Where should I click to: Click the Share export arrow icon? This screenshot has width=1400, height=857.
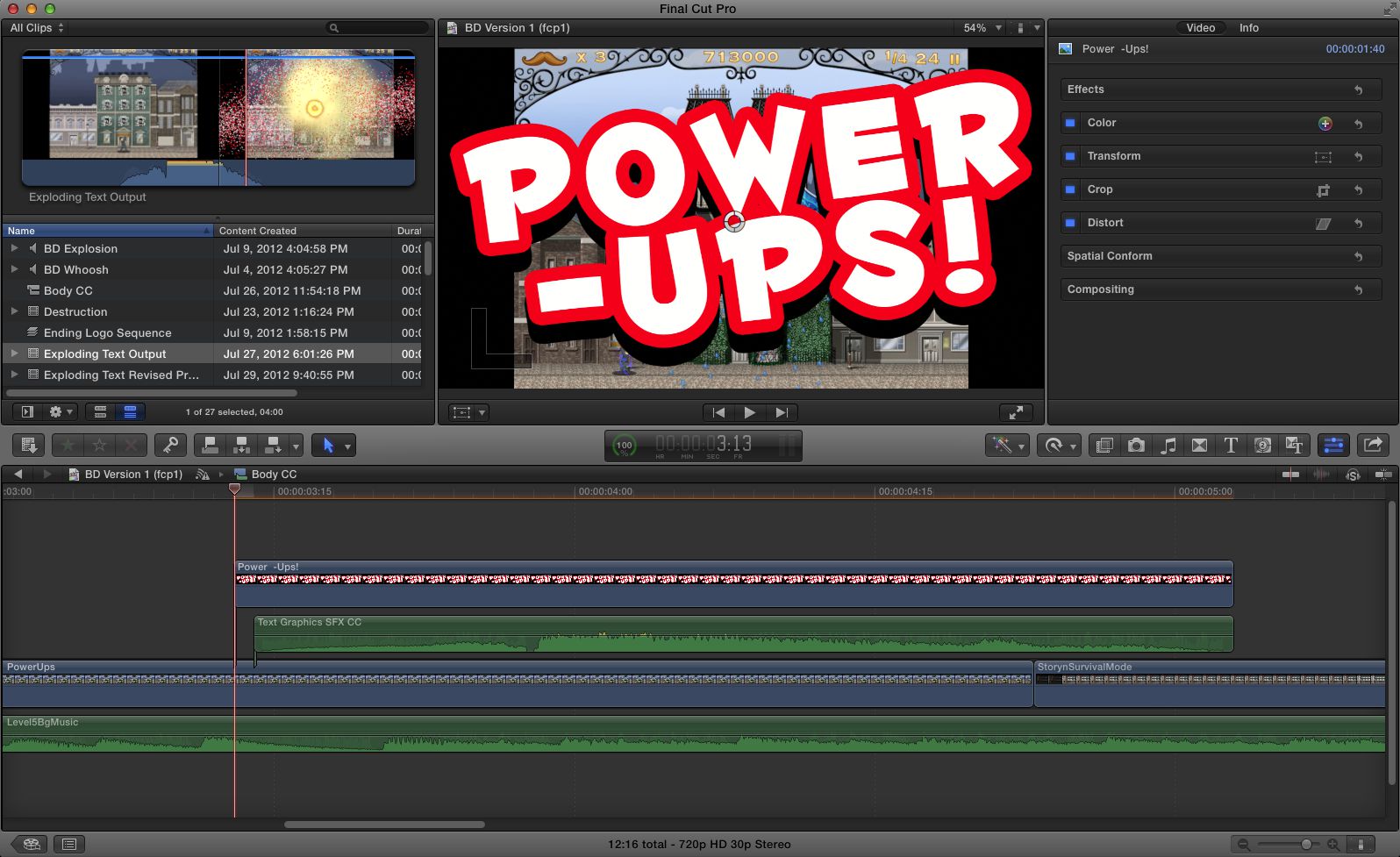(1373, 446)
